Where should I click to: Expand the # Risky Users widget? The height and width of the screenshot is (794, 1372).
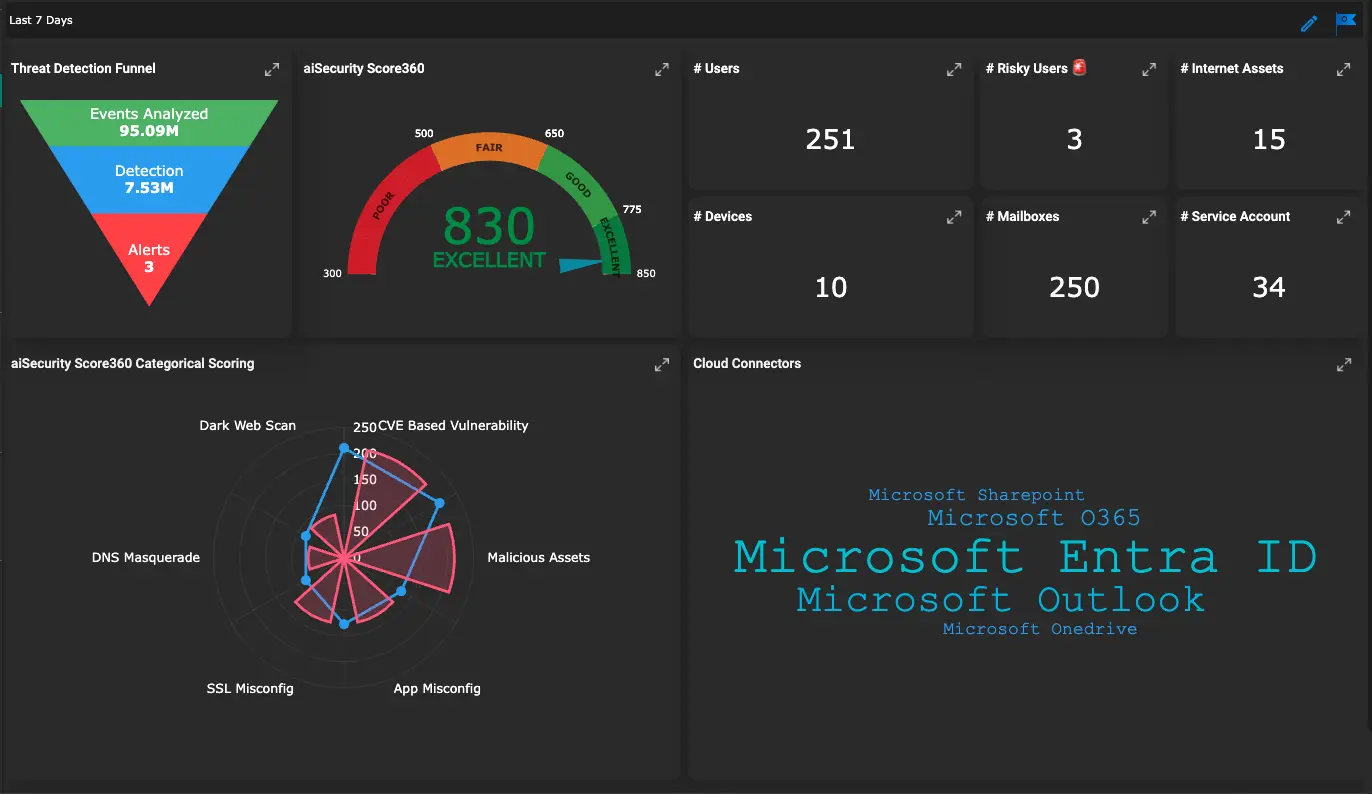click(1149, 69)
